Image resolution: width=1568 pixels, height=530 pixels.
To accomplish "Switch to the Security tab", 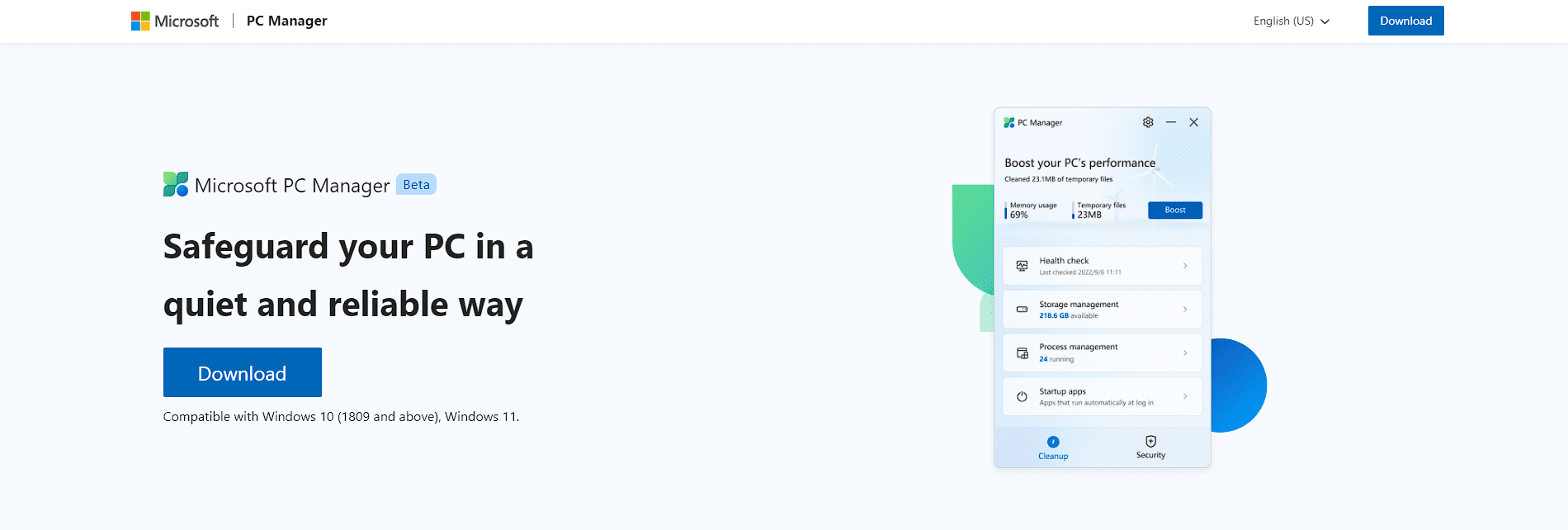I will (1150, 447).
